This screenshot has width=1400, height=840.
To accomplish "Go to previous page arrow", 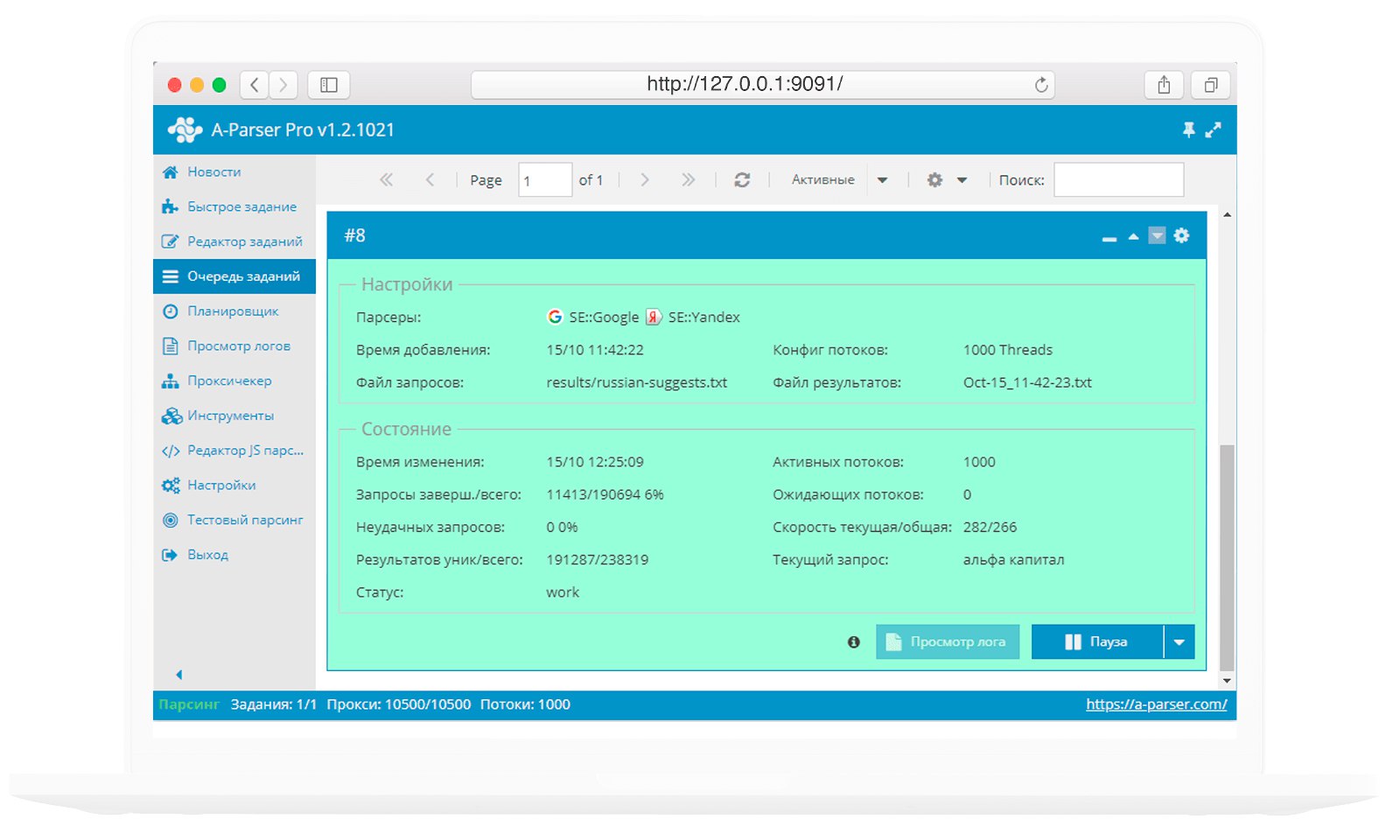I will pyautogui.click(x=430, y=180).
